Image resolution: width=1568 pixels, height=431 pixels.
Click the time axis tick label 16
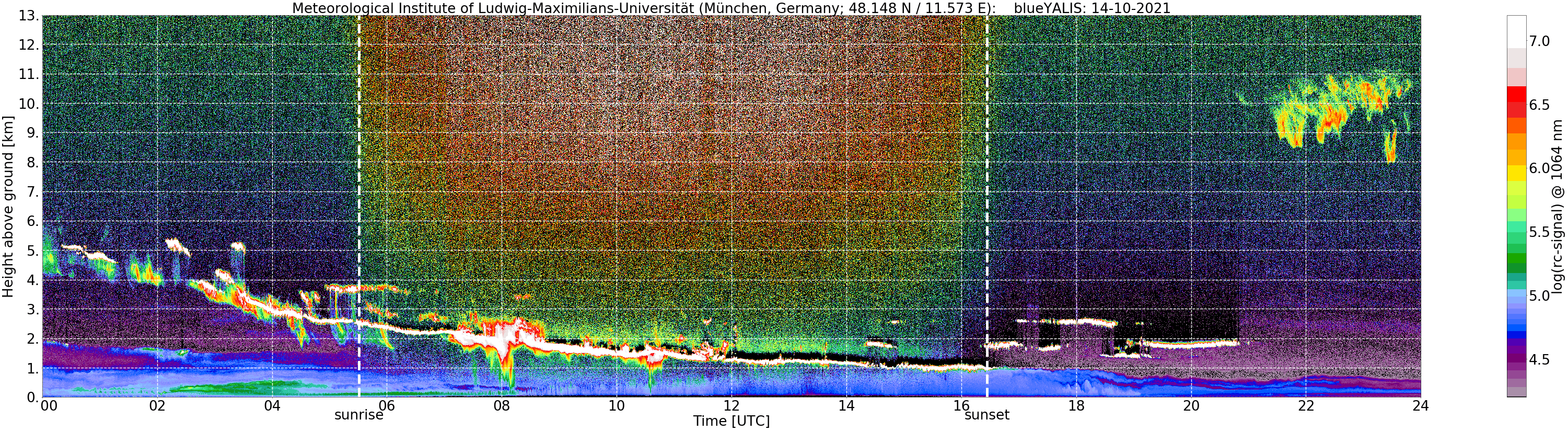[961, 406]
